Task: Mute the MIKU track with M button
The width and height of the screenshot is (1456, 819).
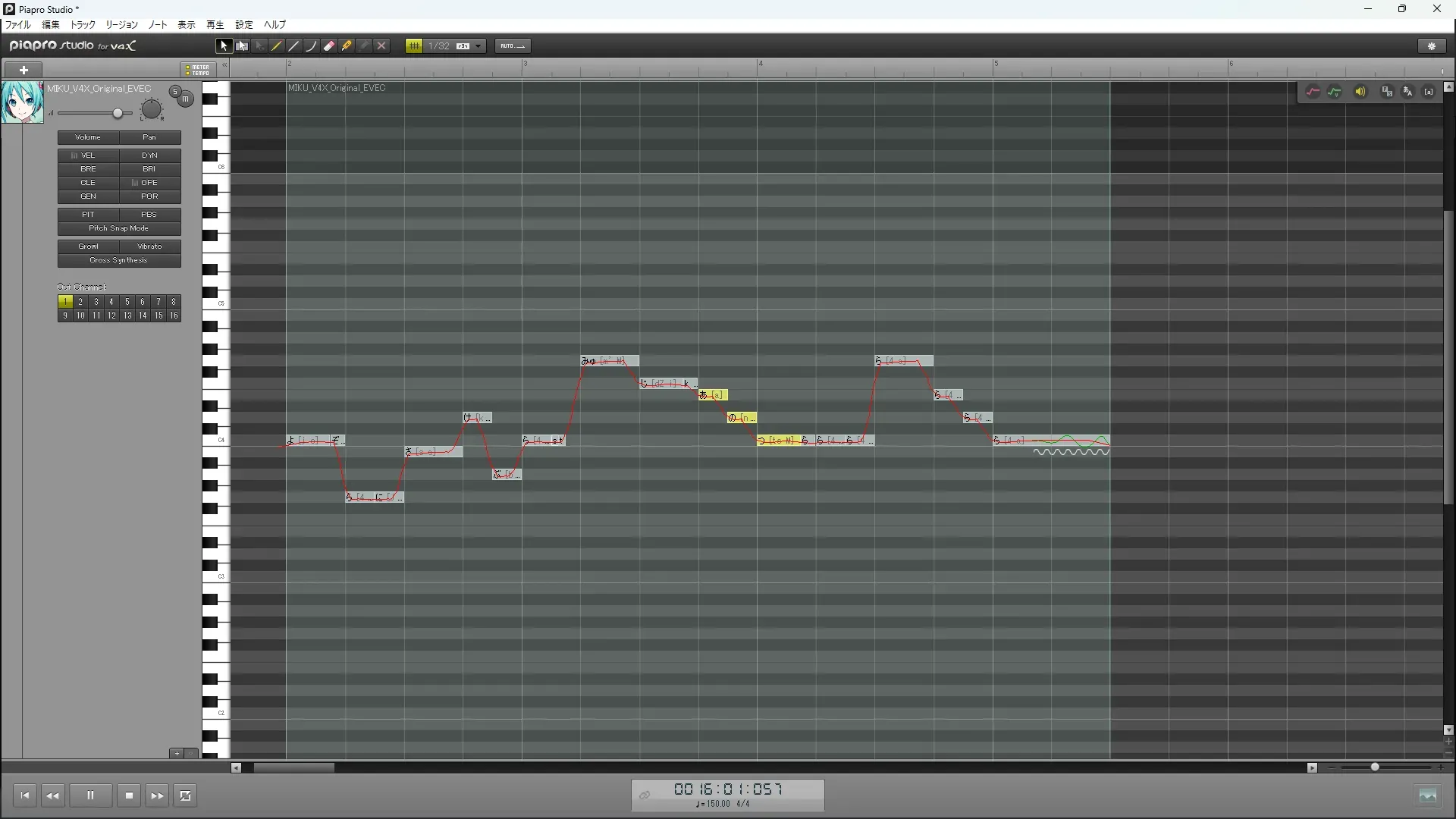Action: [x=185, y=99]
